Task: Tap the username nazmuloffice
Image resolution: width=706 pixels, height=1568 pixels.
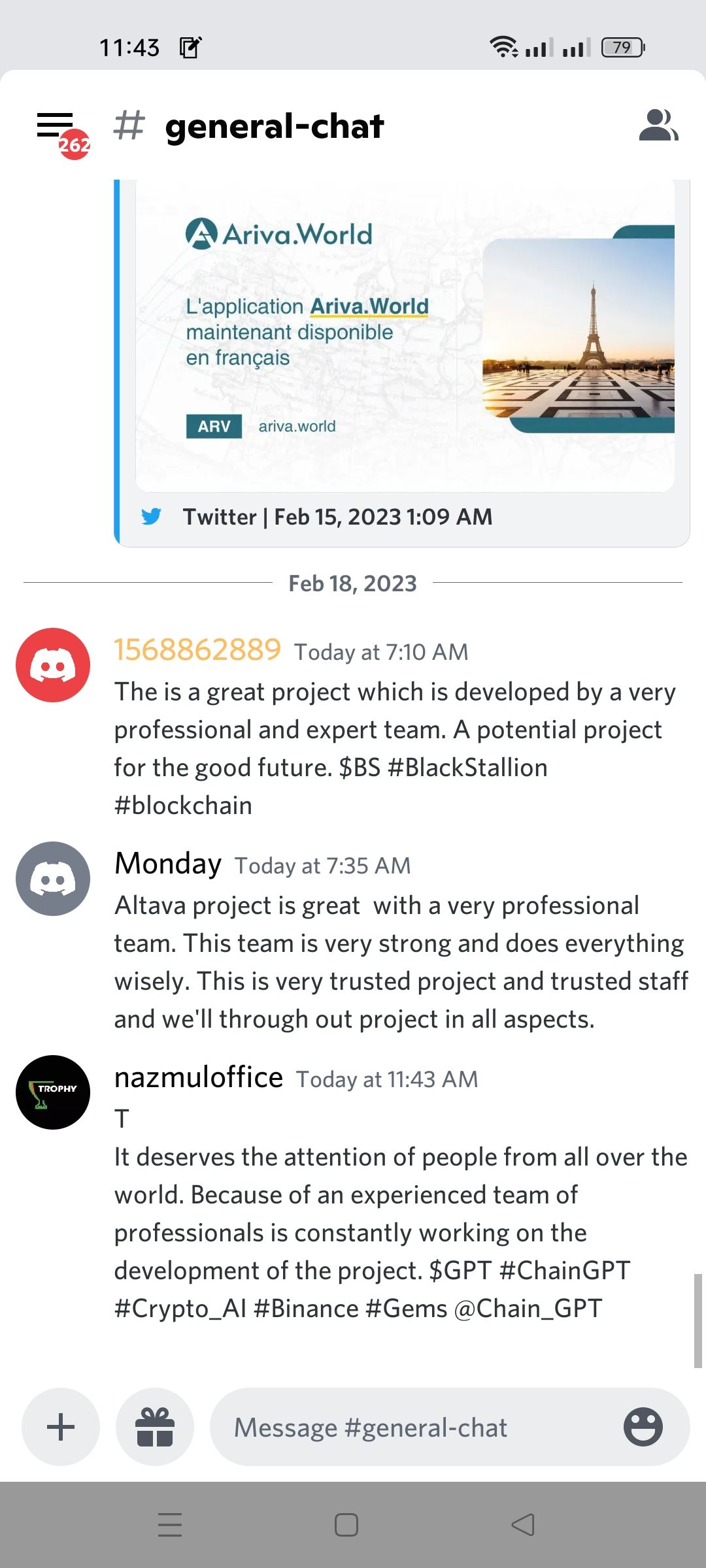Action: point(199,1077)
